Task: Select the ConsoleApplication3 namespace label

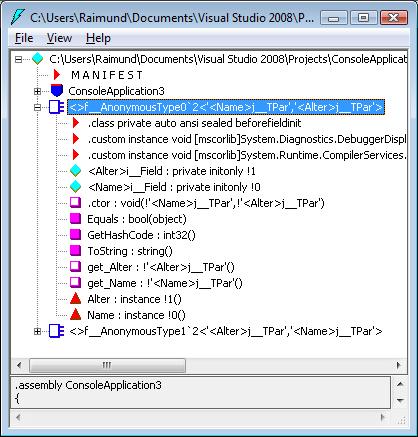Action: [x=116, y=91]
